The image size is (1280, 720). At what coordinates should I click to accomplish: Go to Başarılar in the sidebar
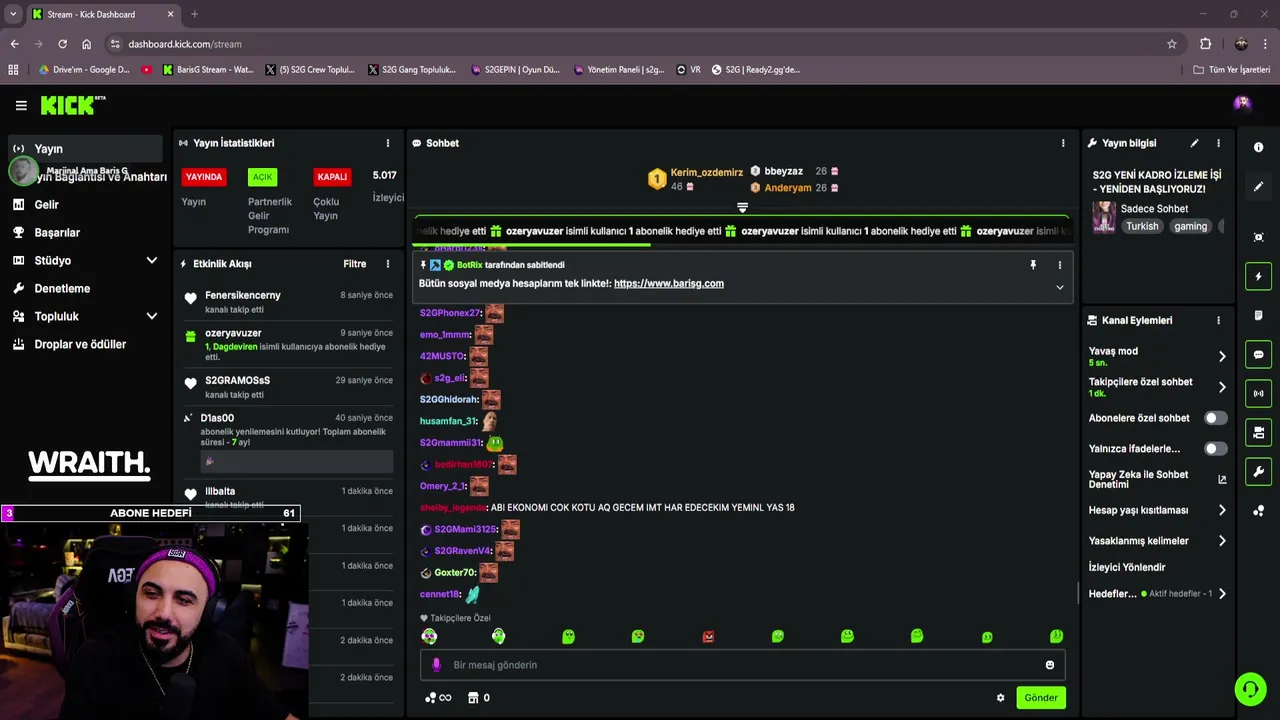click(x=85, y=232)
